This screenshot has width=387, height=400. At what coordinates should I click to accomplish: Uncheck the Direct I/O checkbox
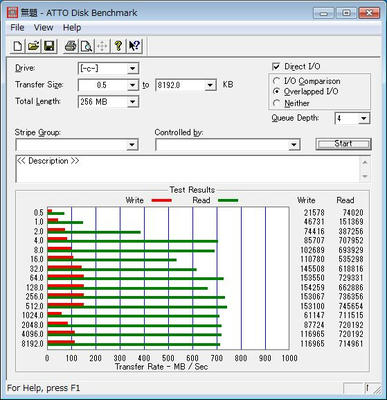[x=276, y=66]
